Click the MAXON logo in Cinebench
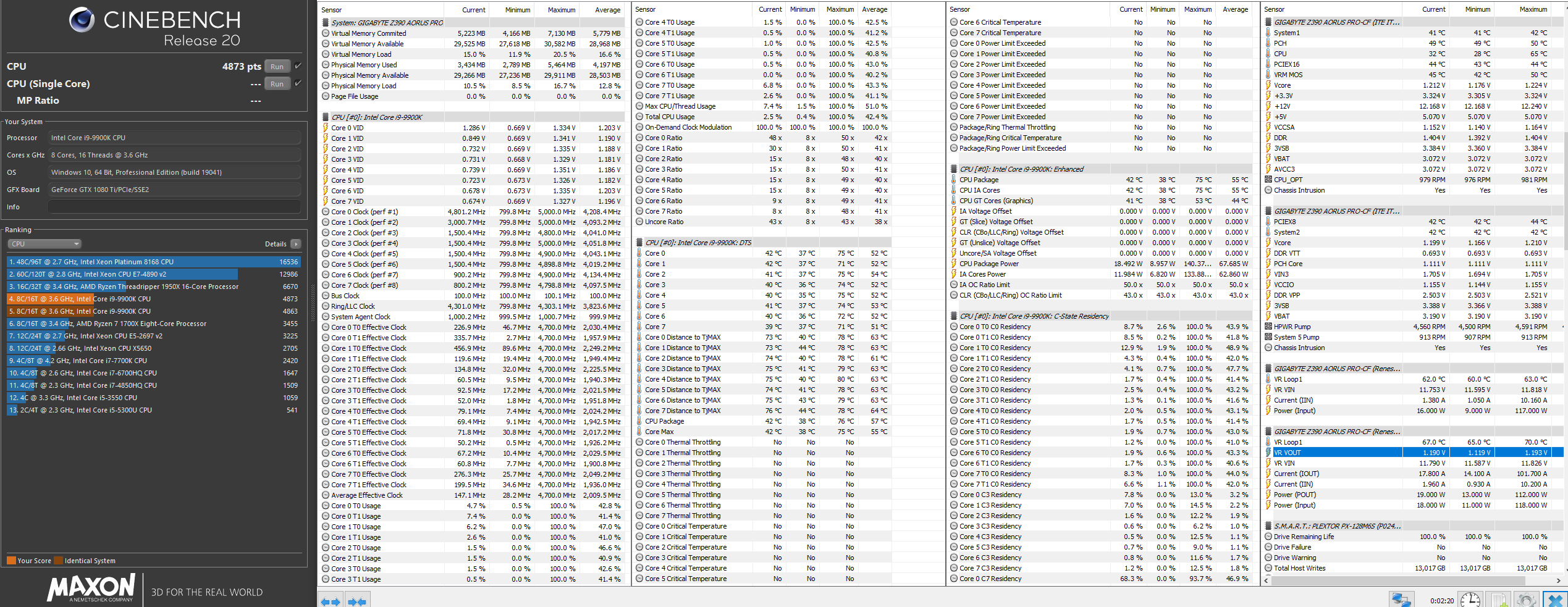Image resolution: width=1568 pixels, height=607 pixels. [x=91, y=587]
